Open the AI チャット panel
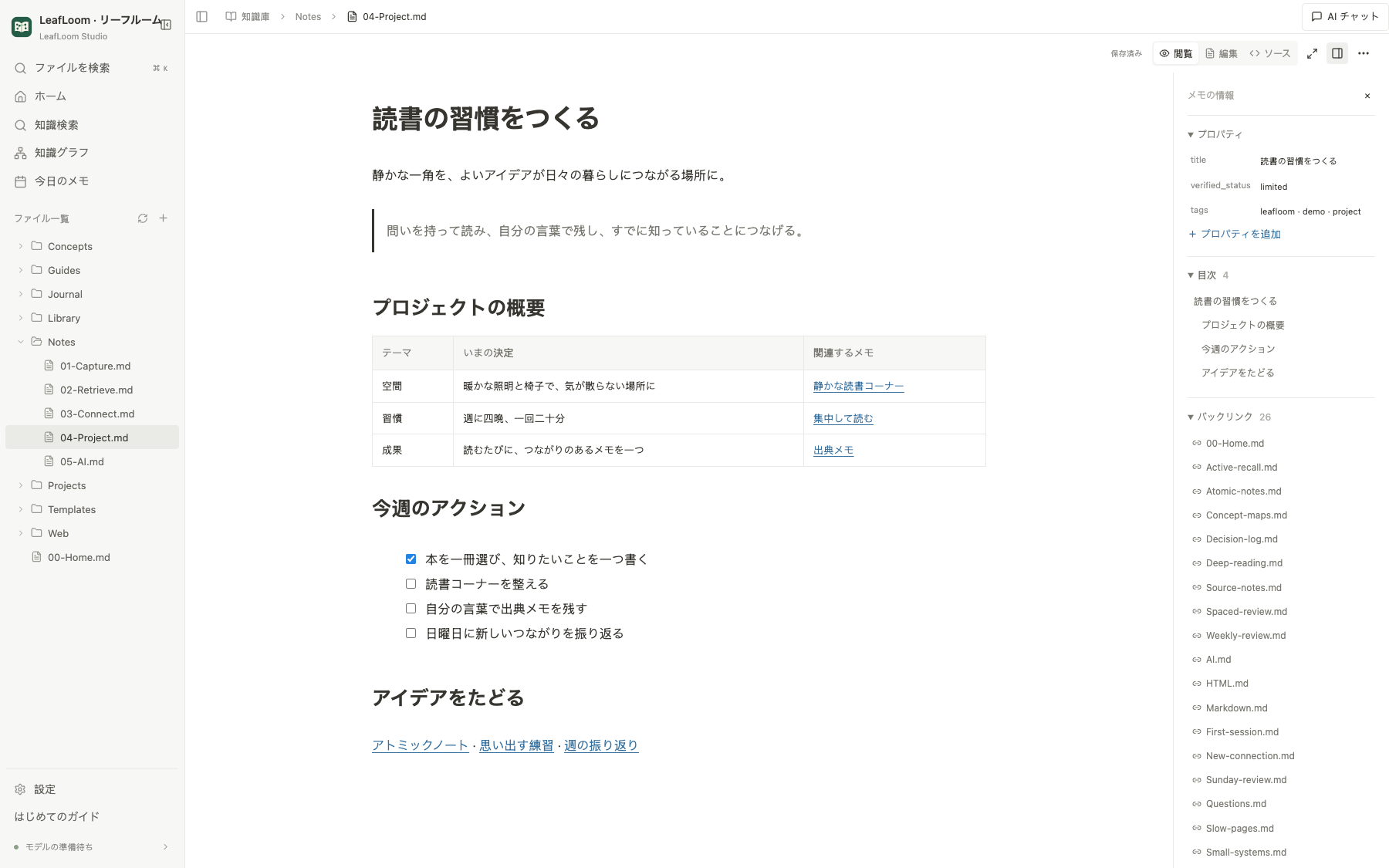The width and height of the screenshot is (1389, 868). [x=1345, y=16]
